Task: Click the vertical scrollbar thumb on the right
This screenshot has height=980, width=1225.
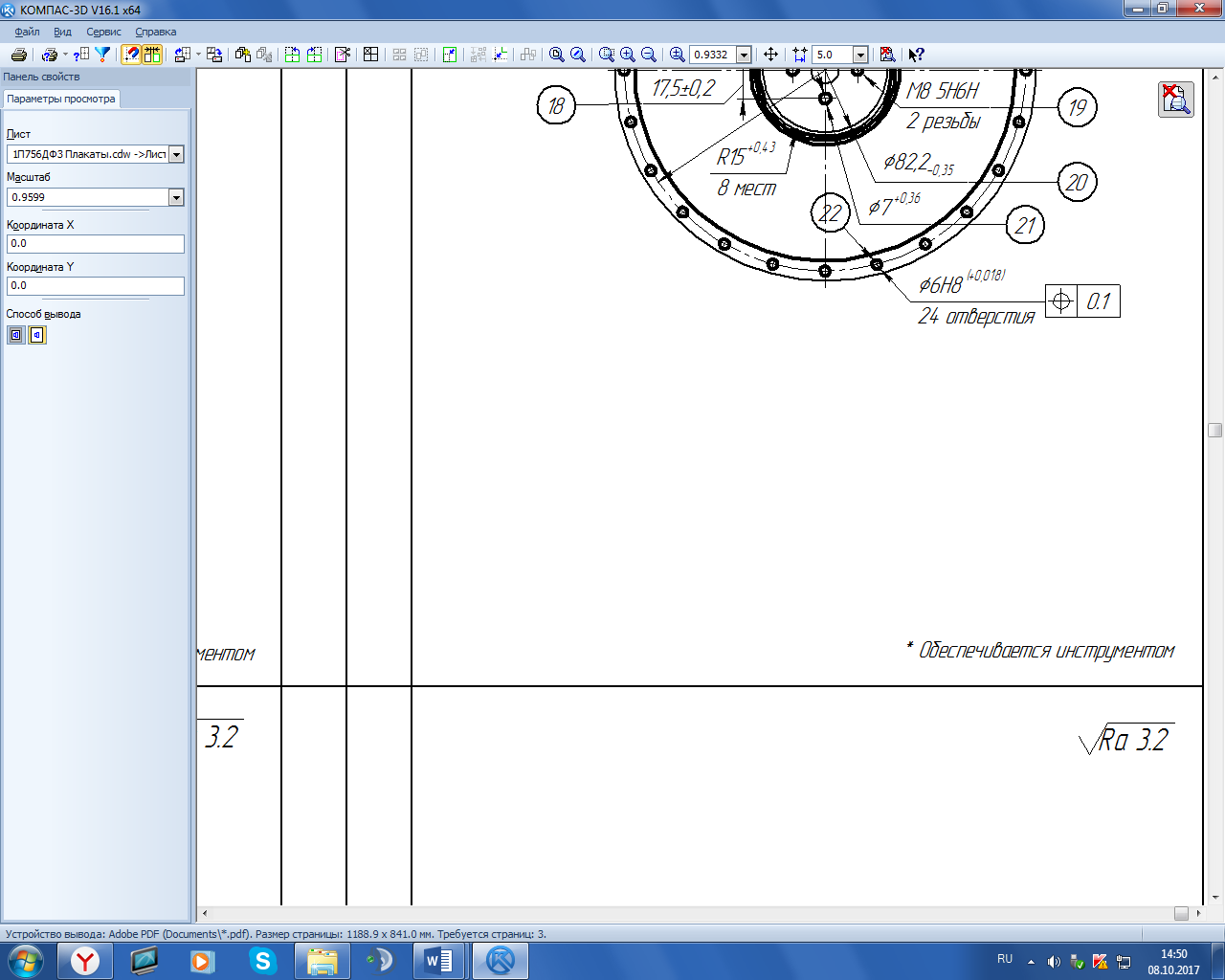Action: click(x=1214, y=430)
